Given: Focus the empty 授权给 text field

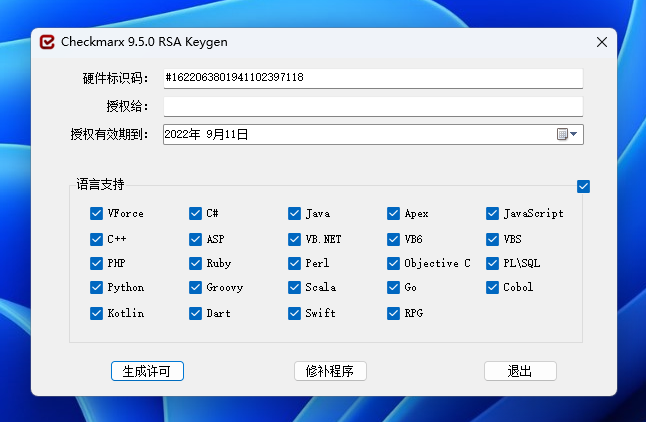Looking at the screenshot, I should tap(373, 106).
